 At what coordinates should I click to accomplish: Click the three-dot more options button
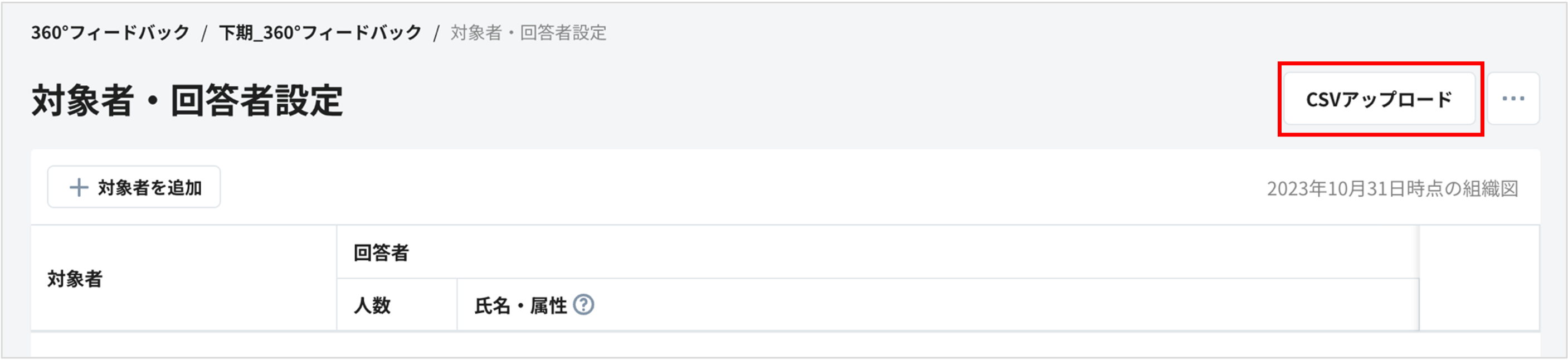pos(1513,99)
